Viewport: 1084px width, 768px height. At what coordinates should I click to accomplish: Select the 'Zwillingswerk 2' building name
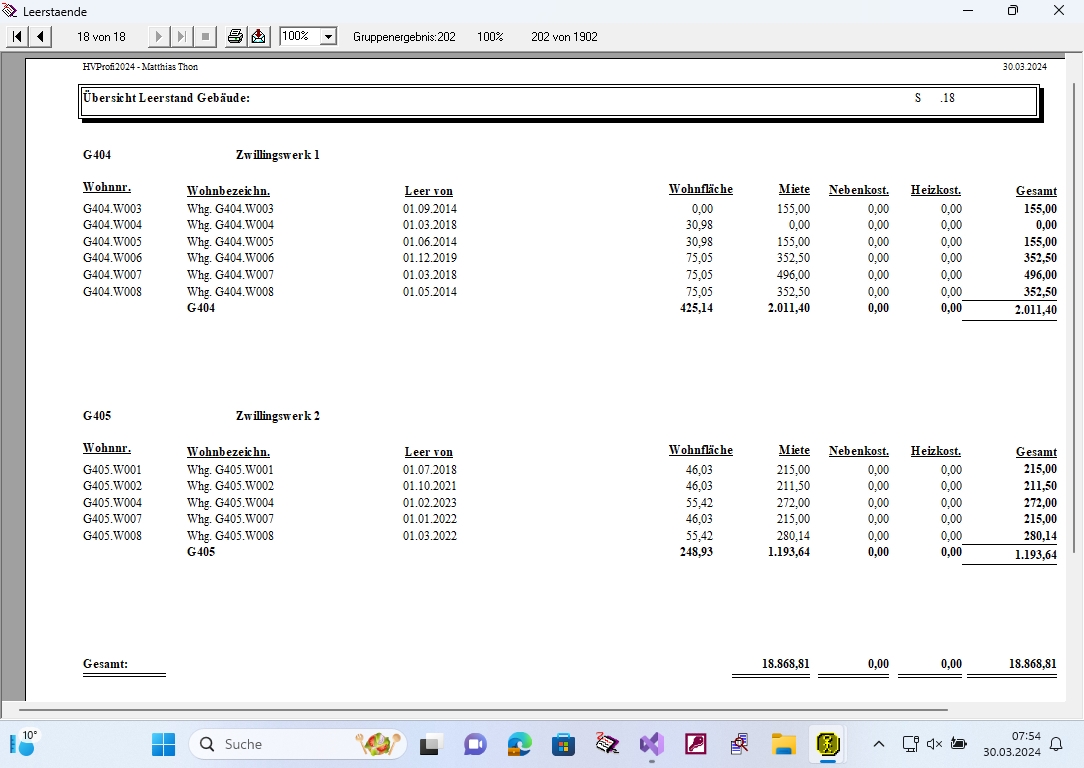point(278,415)
